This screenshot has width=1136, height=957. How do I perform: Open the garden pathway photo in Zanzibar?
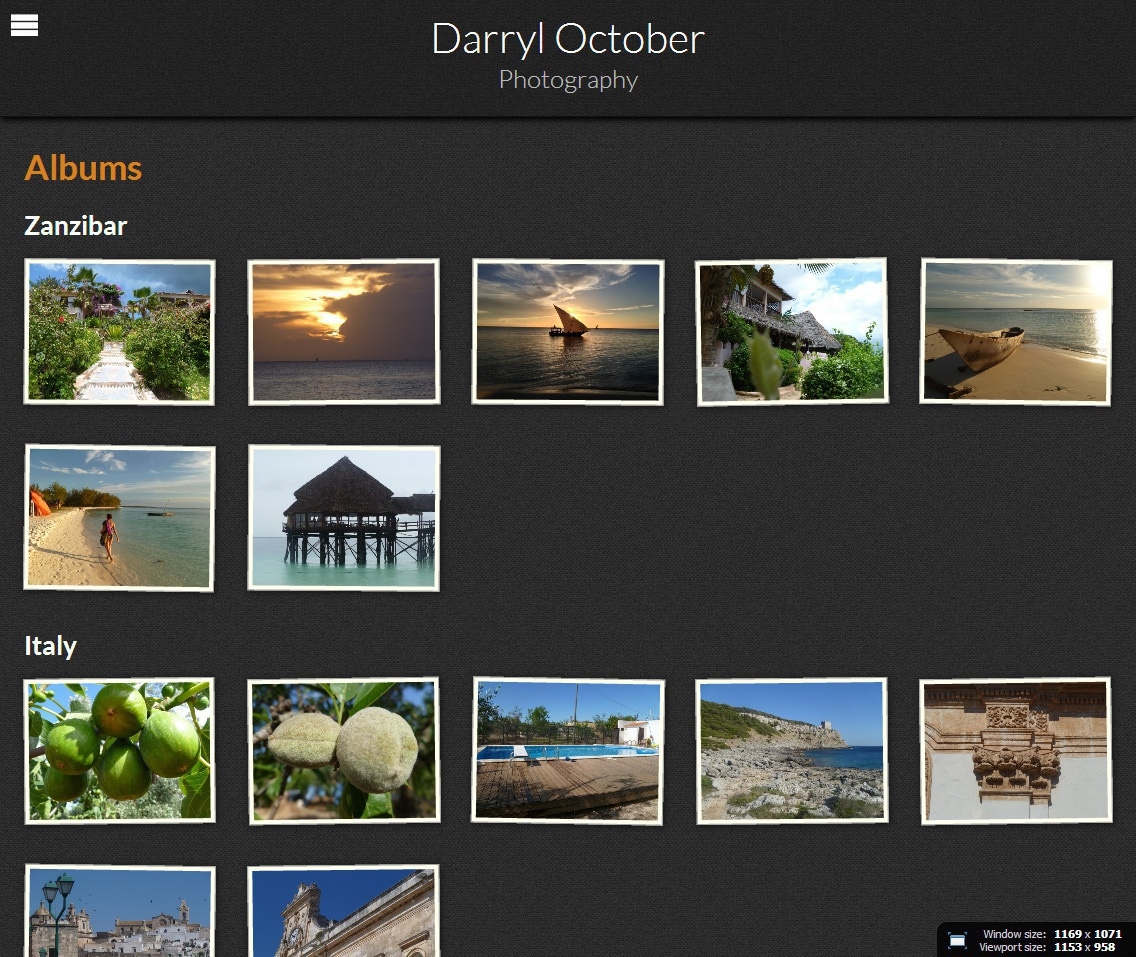coord(119,331)
